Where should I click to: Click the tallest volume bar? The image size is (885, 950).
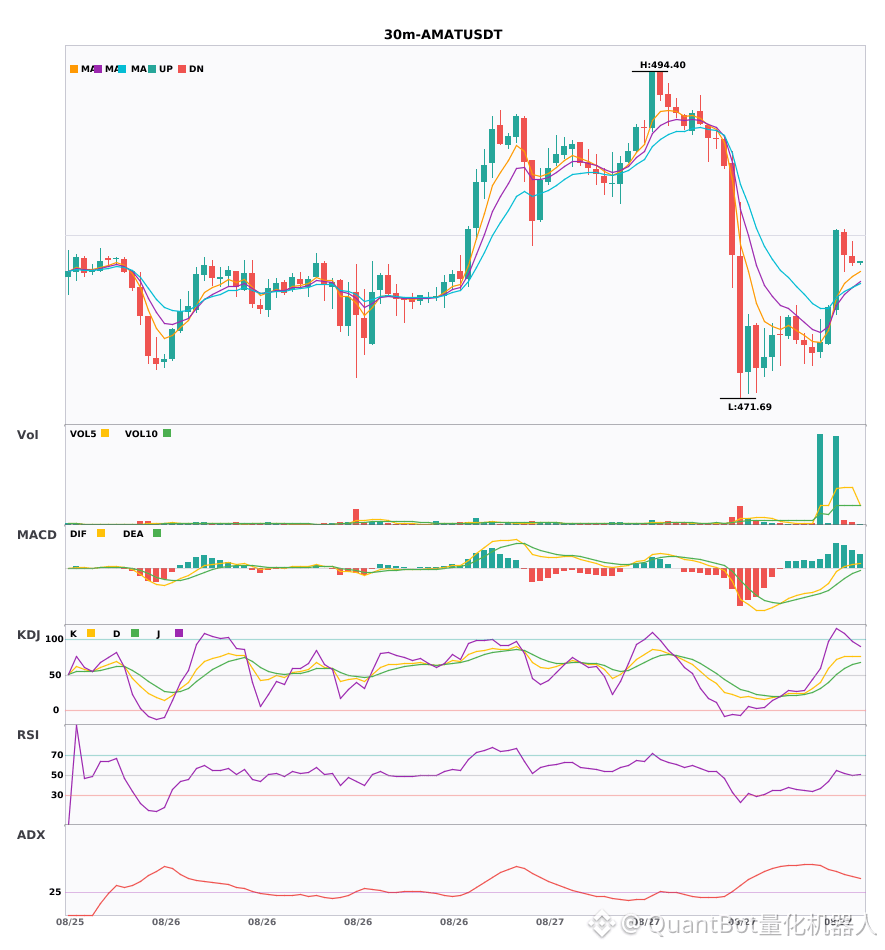coord(820,479)
